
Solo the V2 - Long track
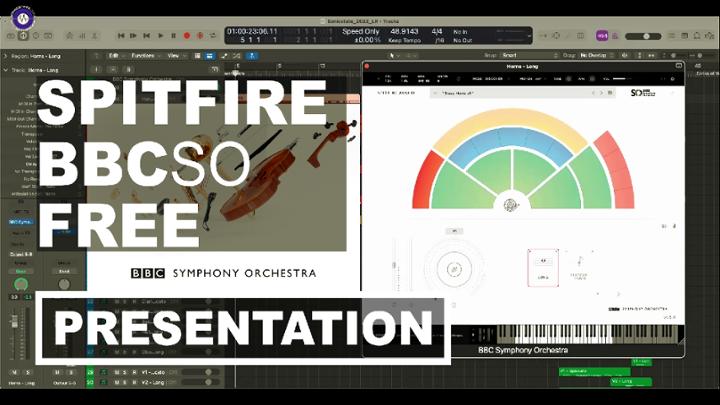pyautogui.click(x=125, y=382)
